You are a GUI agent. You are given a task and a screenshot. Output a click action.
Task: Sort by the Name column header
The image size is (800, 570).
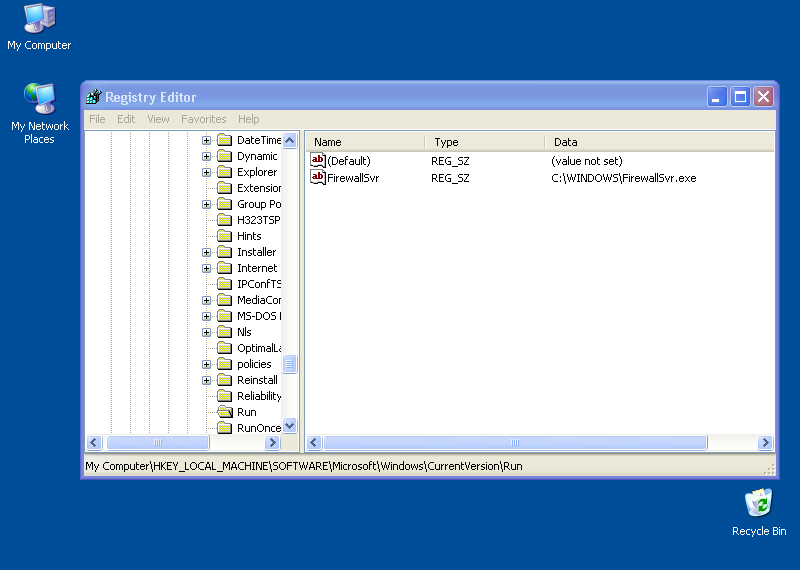[x=365, y=142]
